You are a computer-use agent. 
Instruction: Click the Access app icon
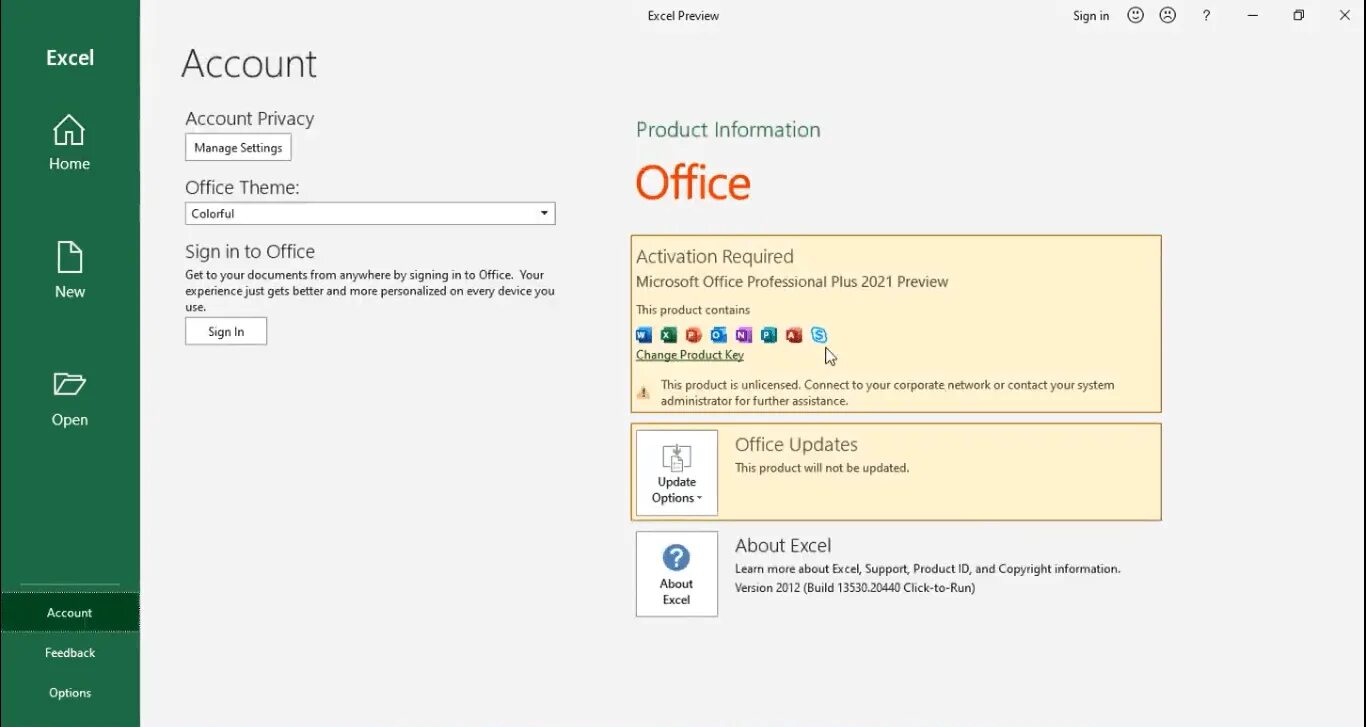coord(794,335)
